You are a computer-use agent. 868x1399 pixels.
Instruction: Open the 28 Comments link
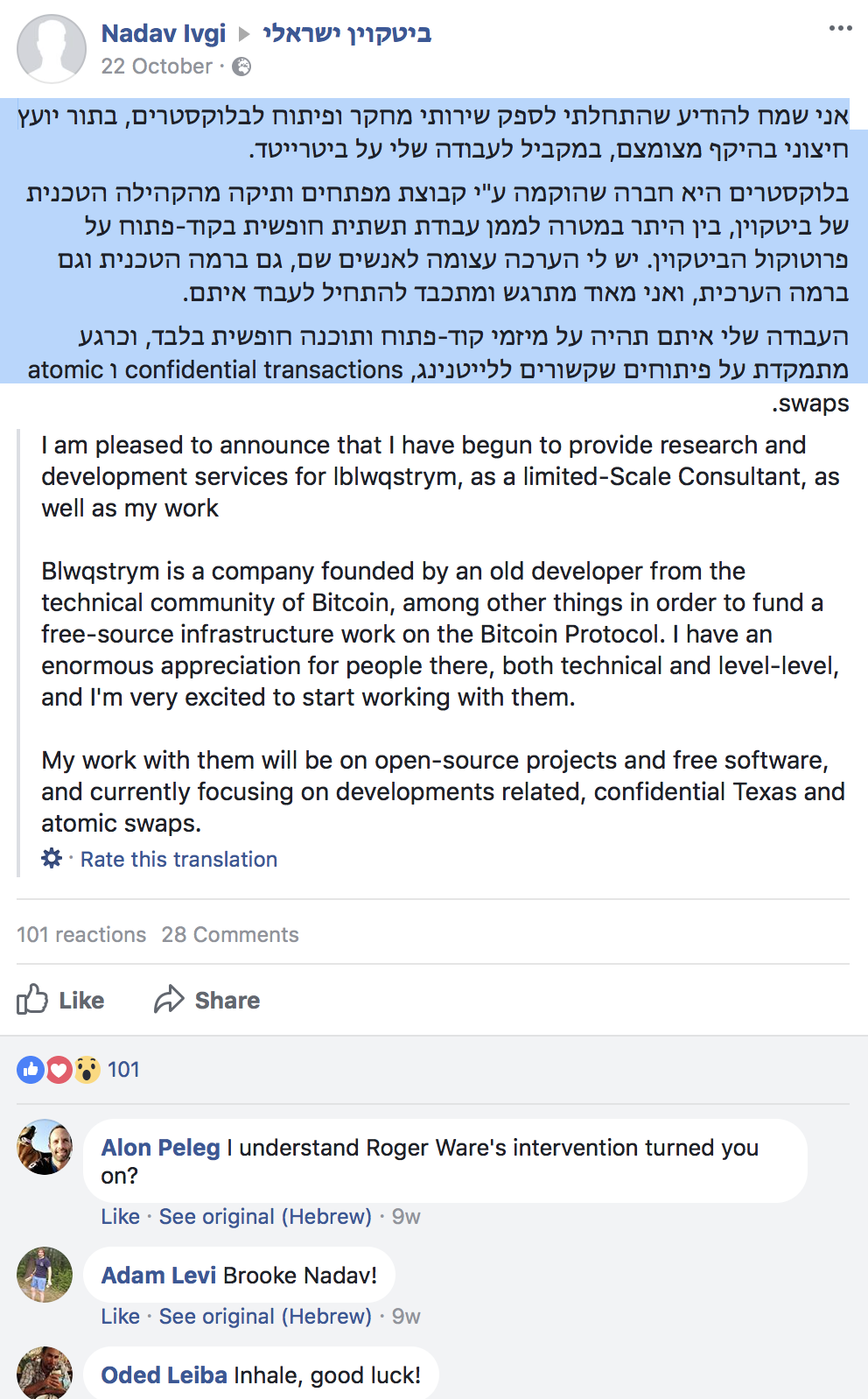pyautogui.click(x=230, y=934)
